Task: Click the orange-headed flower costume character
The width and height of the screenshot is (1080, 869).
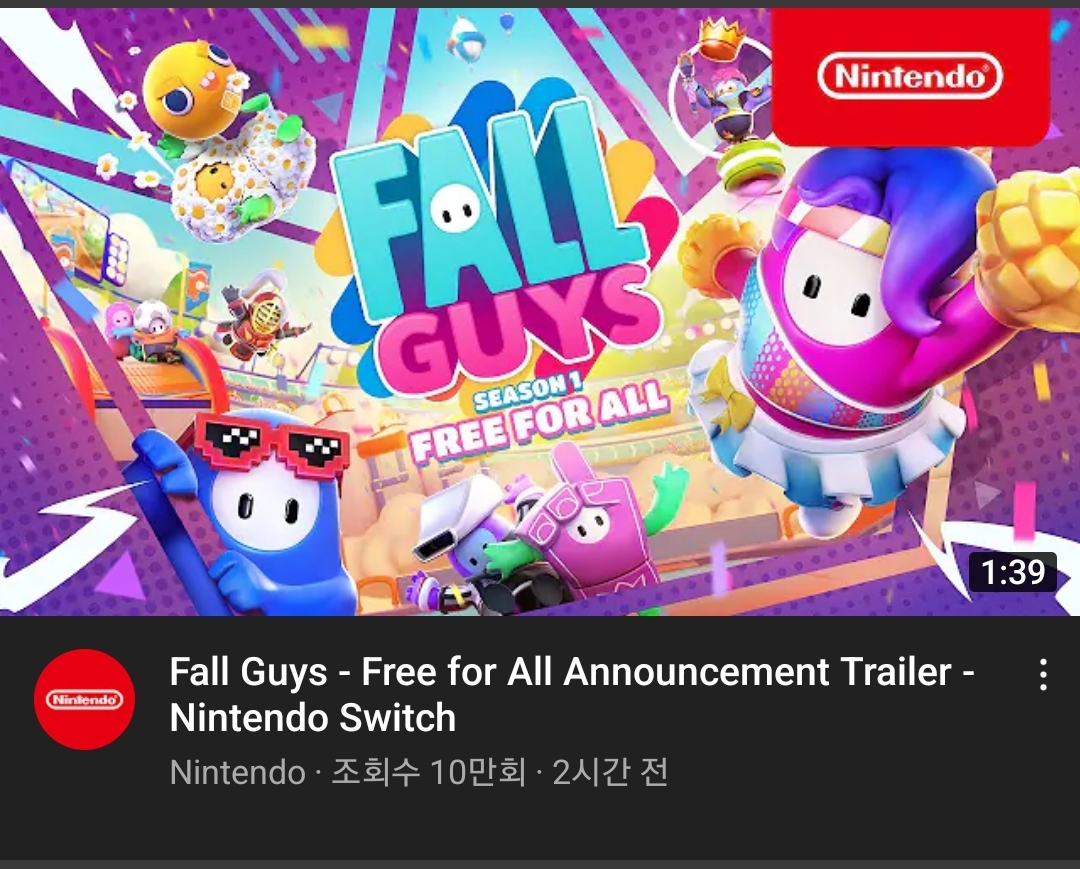Action: (227, 139)
